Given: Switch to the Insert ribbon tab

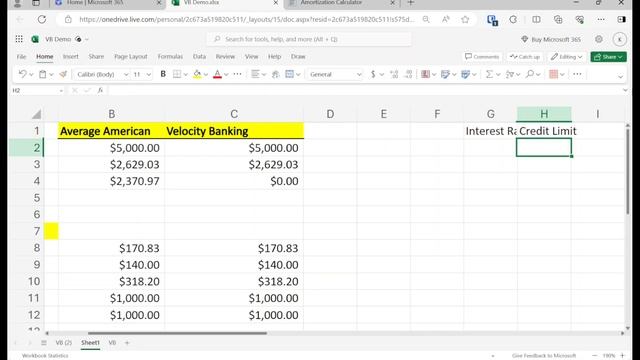Looking at the screenshot, I should point(70,57).
